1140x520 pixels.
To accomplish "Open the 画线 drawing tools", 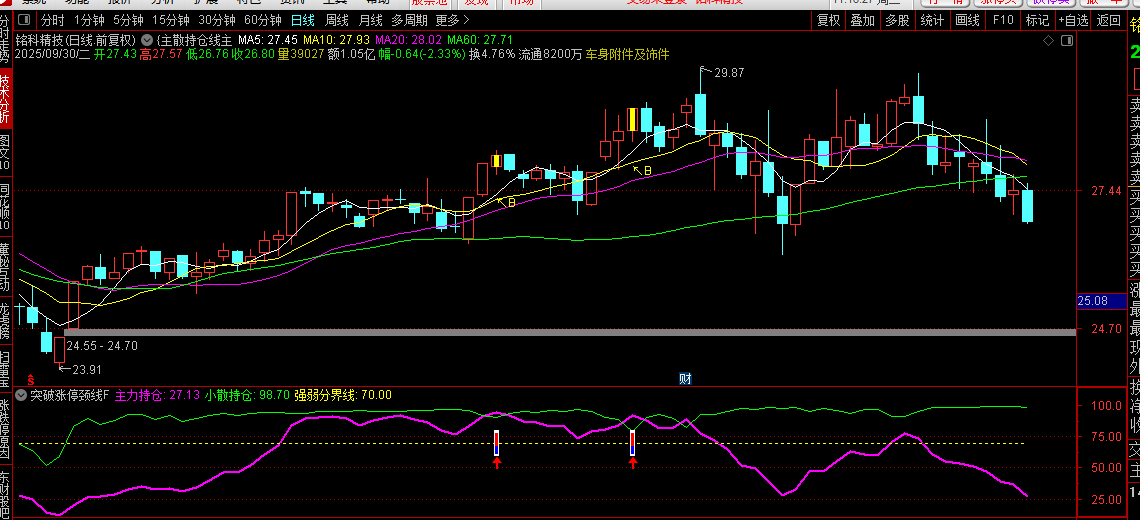I will 967,20.
